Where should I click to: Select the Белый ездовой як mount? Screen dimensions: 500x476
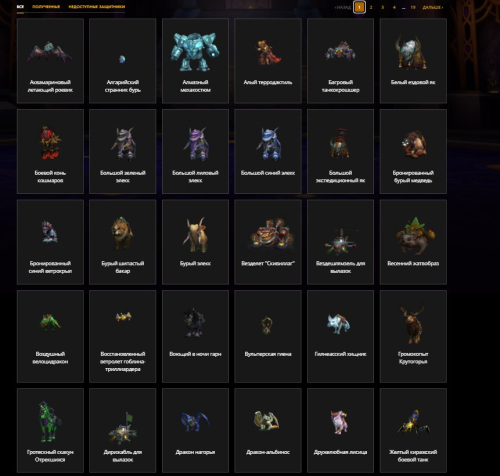click(x=413, y=60)
